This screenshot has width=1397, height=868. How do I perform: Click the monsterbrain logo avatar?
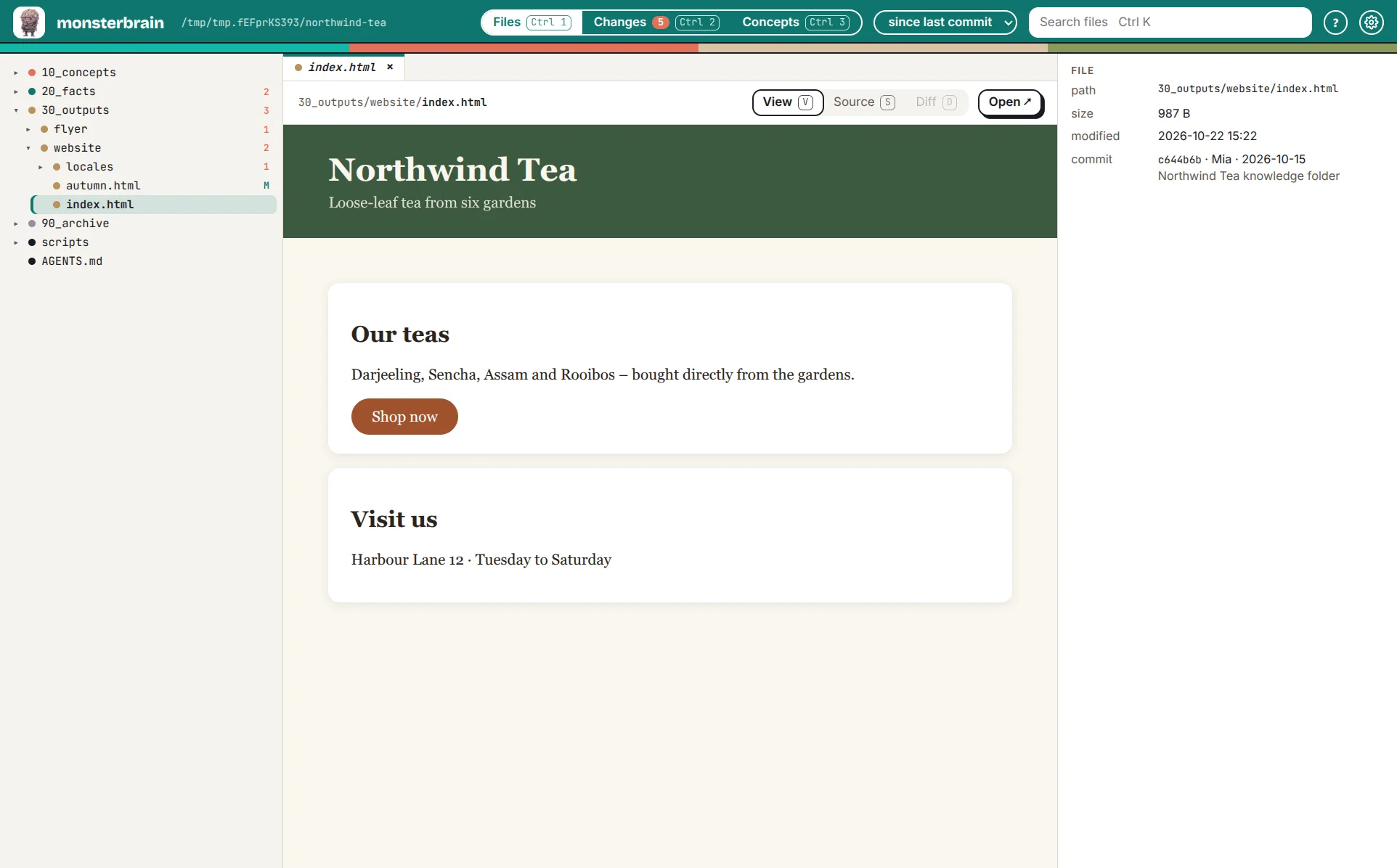(29, 22)
